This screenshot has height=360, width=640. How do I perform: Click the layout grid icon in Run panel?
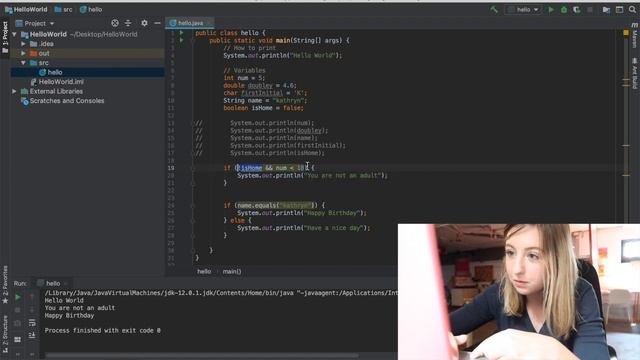click(18, 340)
